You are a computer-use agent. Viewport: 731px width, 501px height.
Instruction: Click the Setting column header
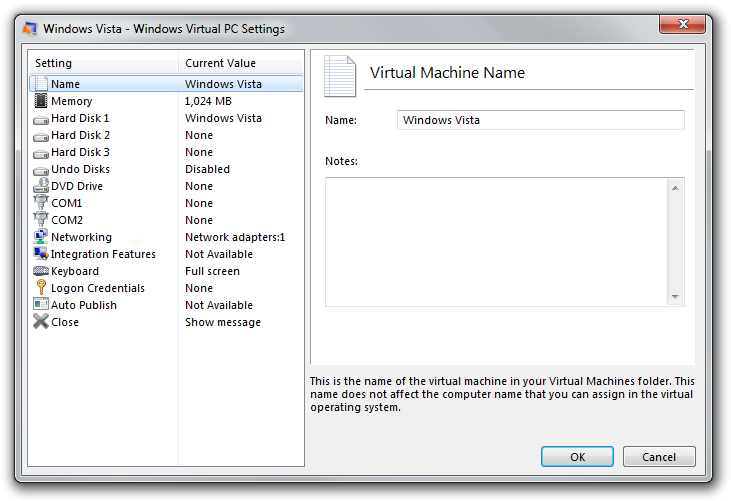pyautogui.click(x=103, y=63)
